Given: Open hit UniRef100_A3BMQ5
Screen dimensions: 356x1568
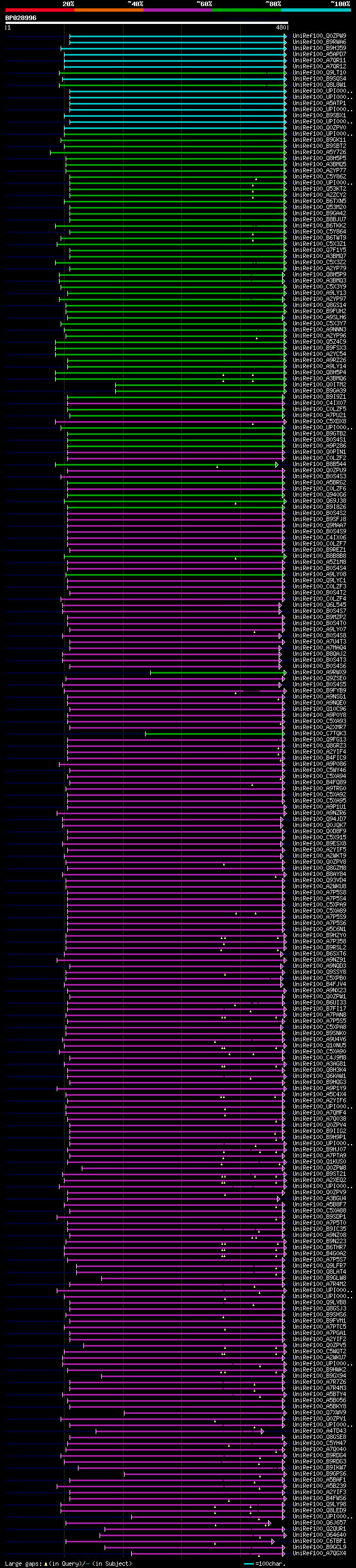Looking at the screenshot, I should tap(319, 164).
